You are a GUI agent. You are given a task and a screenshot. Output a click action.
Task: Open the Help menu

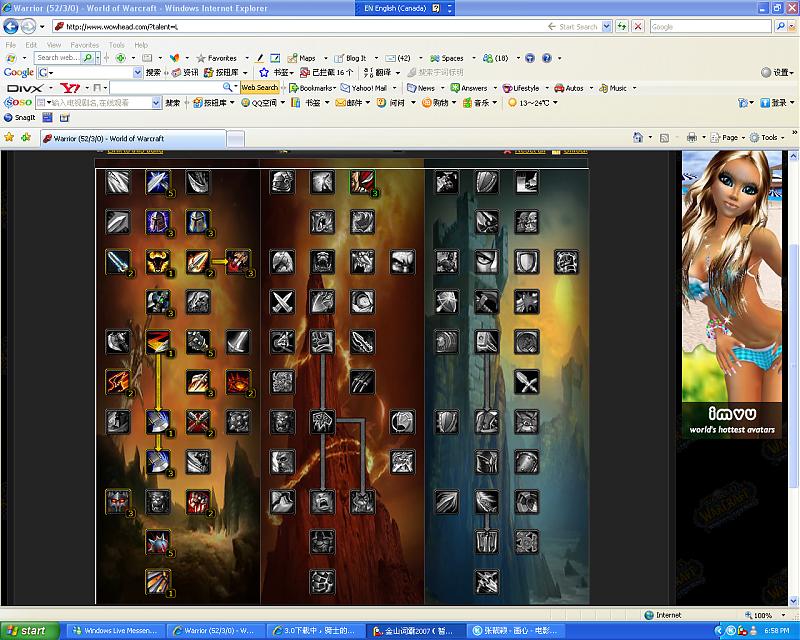tap(141, 45)
